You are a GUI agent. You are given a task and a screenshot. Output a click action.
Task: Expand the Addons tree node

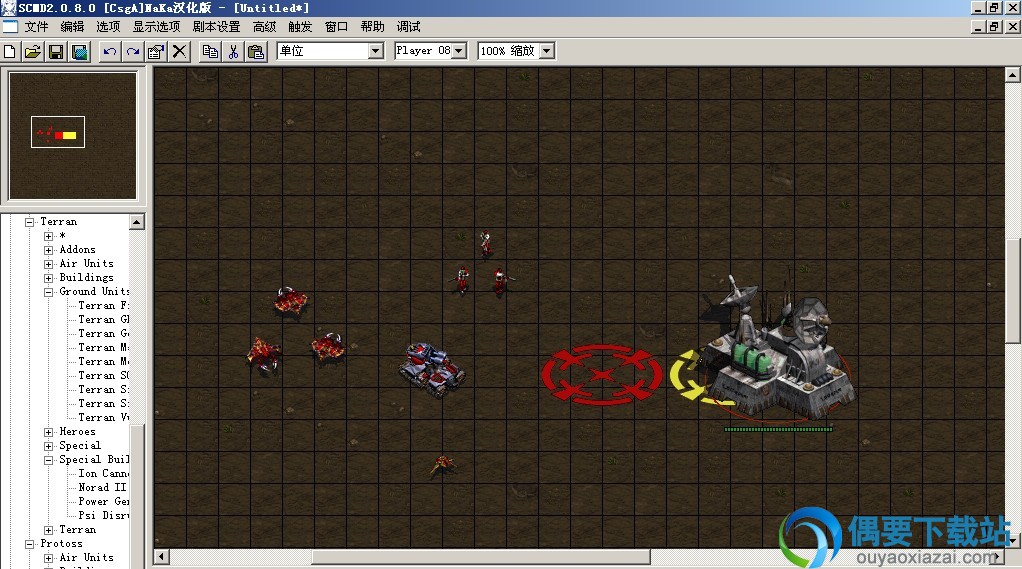48,250
